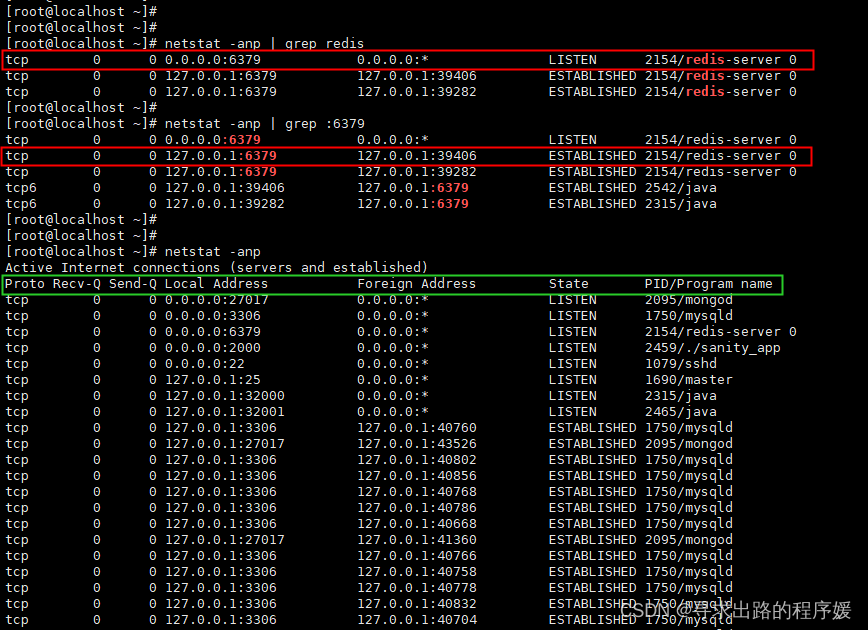Select foreign address 127.0.0.1:43526
The width and height of the screenshot is (868, 630).
(417, 445)
